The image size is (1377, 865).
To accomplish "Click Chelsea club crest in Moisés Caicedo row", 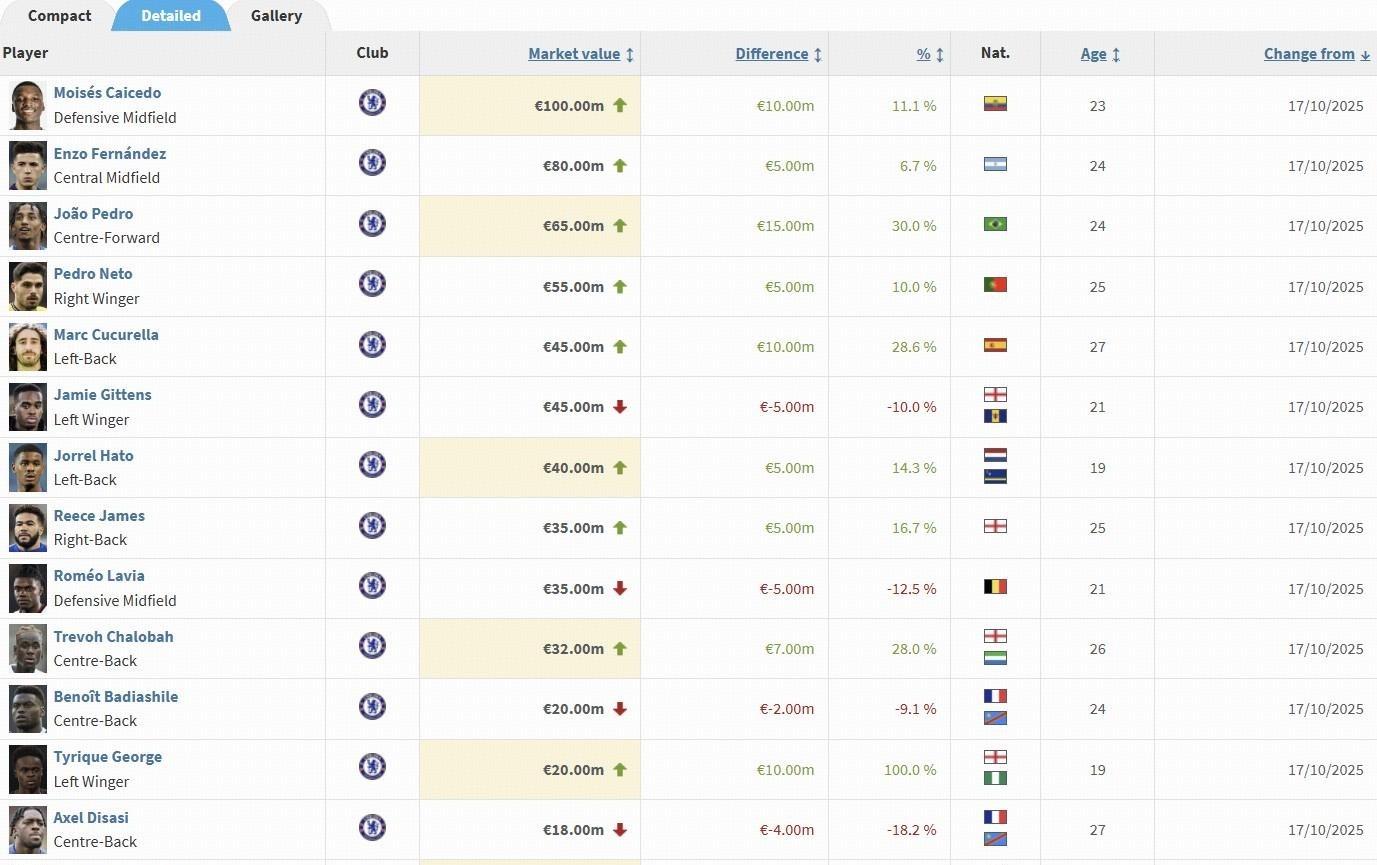I will (372, 103).
